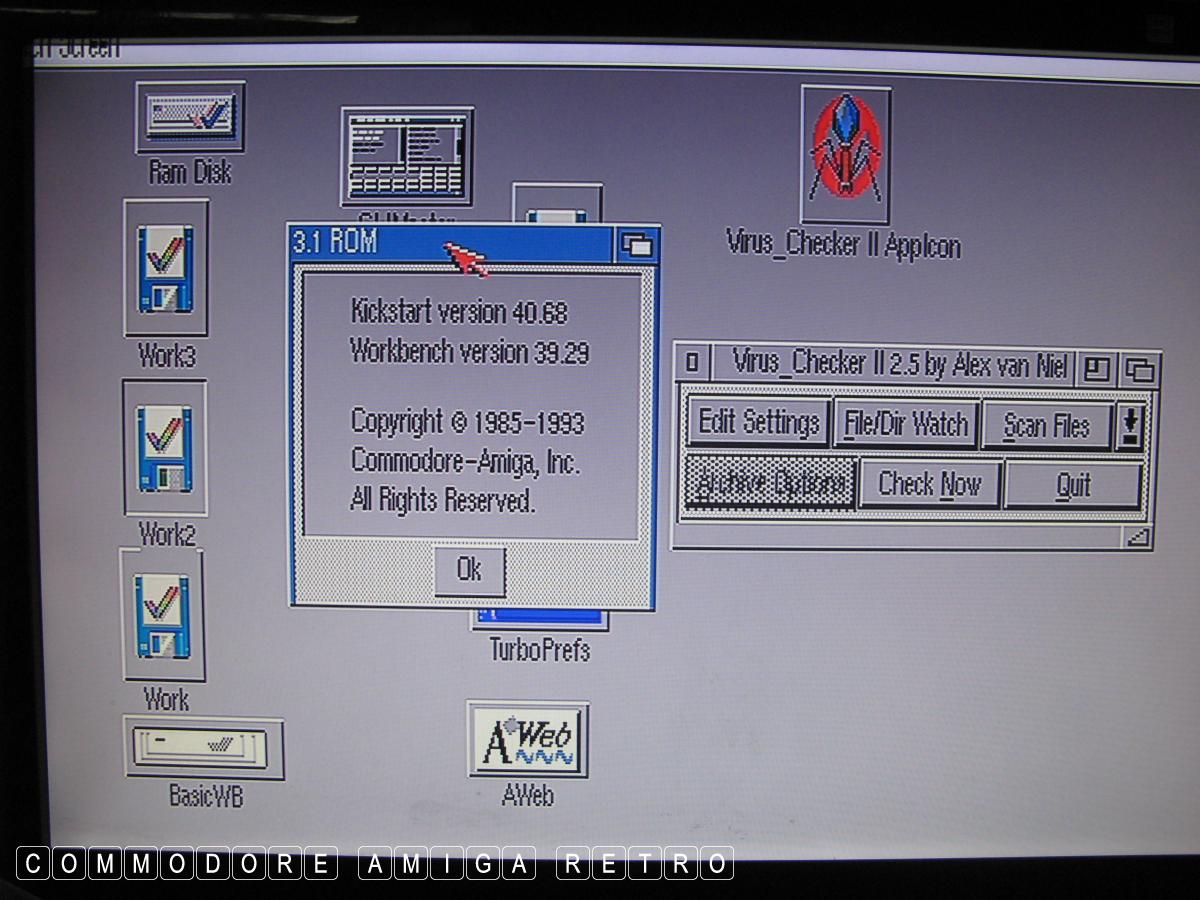
Task: Quit Virus_Checker with the Quit button
Action: point(1073,486)
